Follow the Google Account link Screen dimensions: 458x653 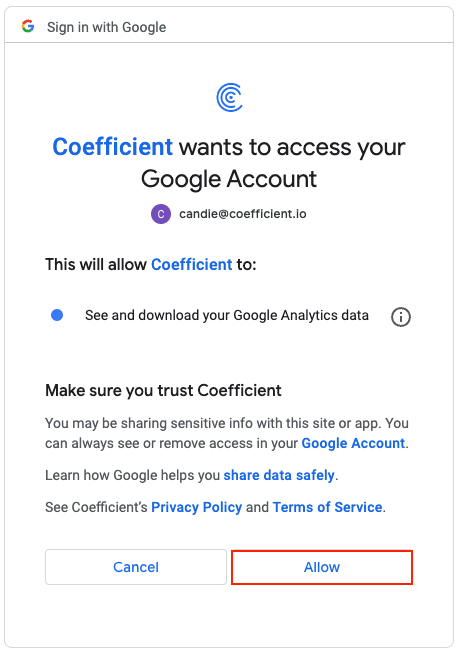pyautogui.click(x=353, y=443)
